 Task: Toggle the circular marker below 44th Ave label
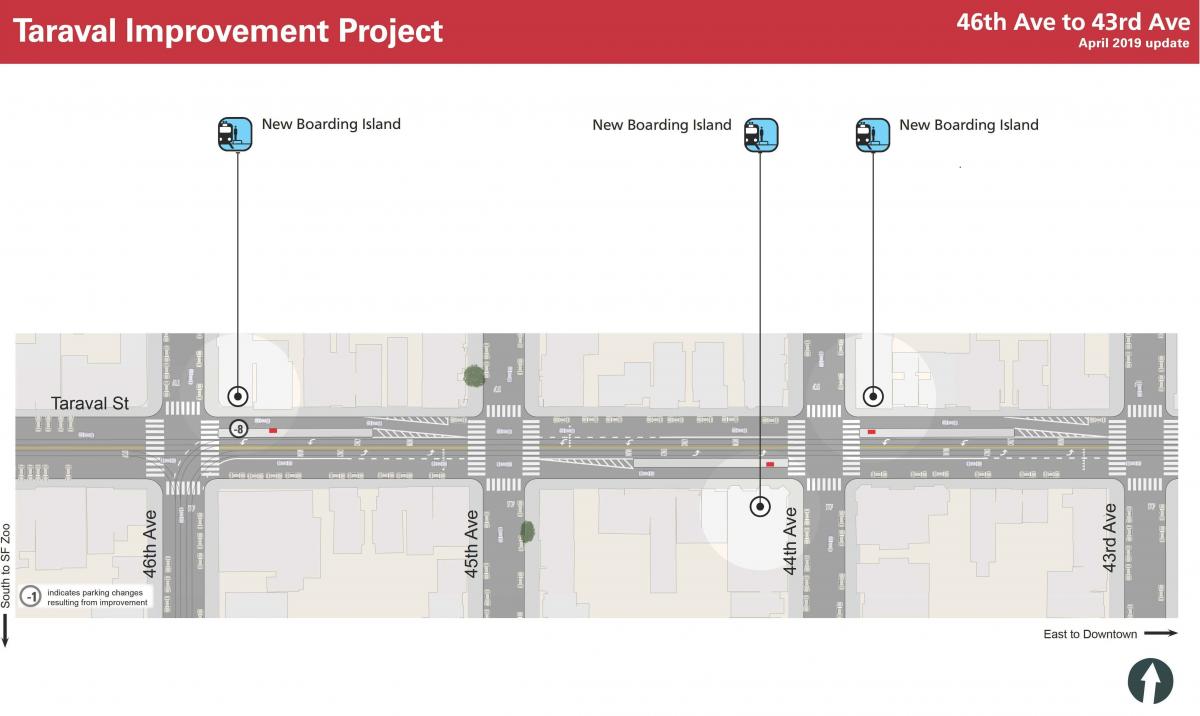761,507
